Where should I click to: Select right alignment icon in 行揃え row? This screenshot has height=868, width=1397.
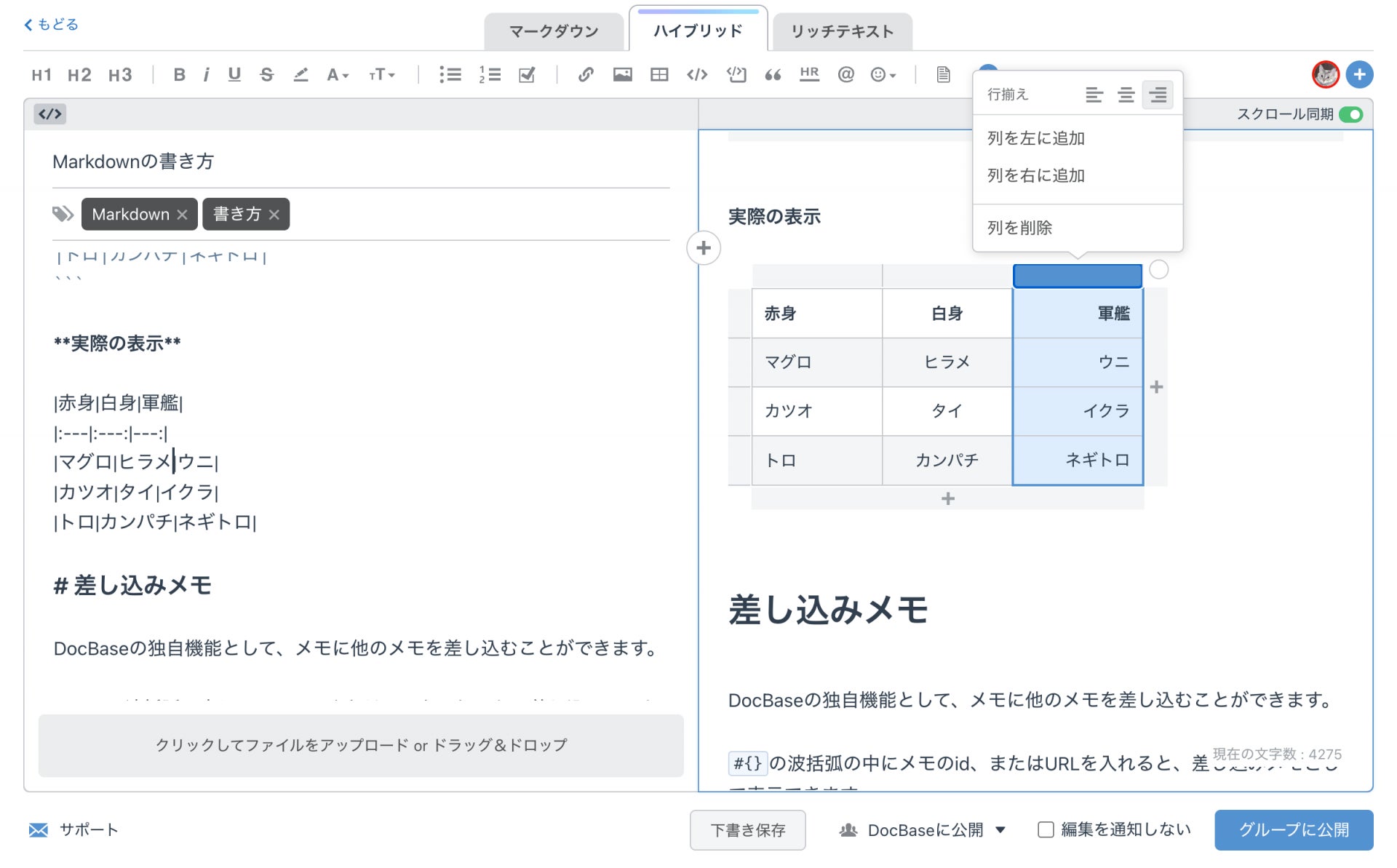[1157, 95]
